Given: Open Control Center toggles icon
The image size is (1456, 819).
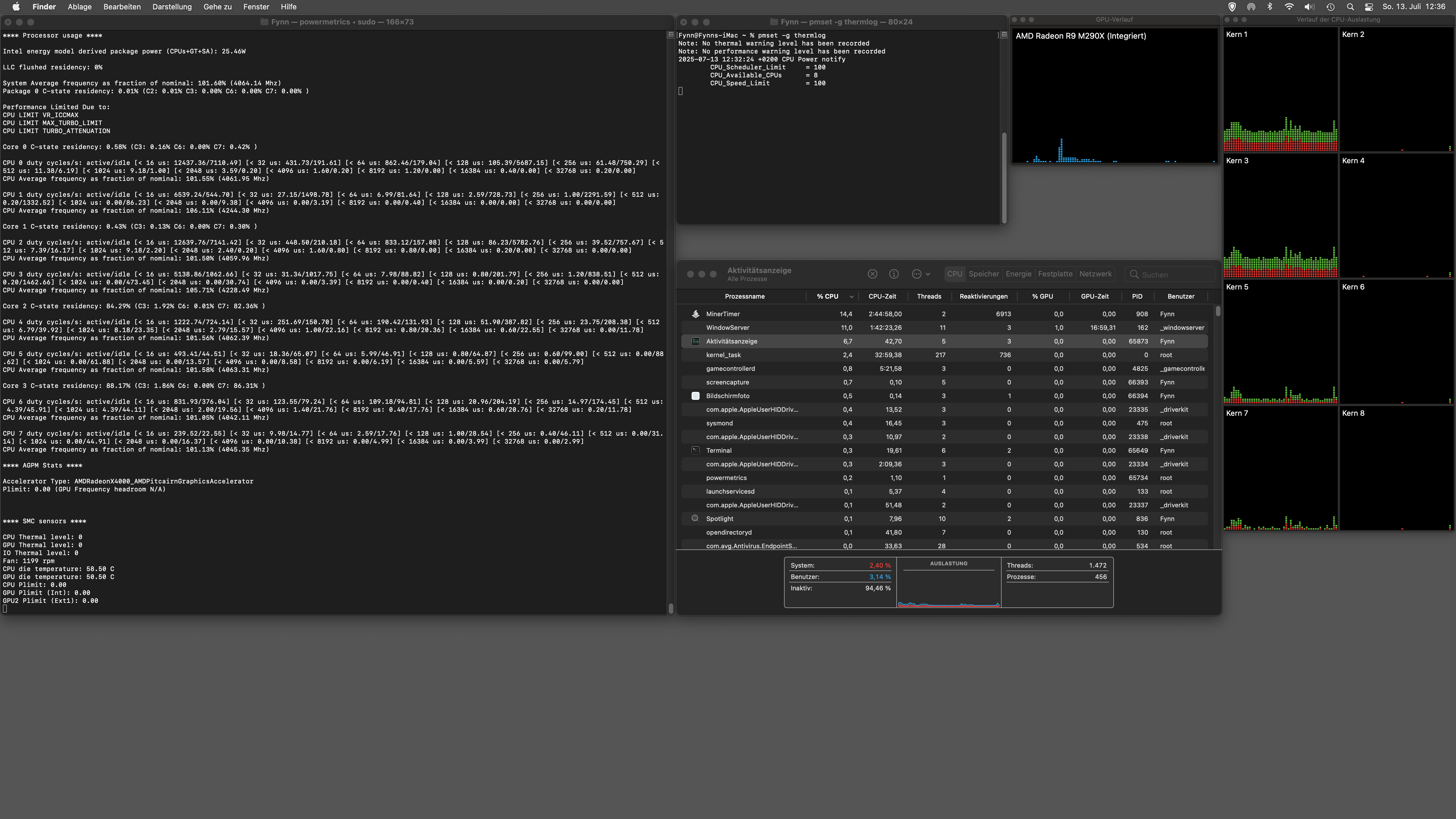Looking at the screenshot, I should (x=1368, y=7).
